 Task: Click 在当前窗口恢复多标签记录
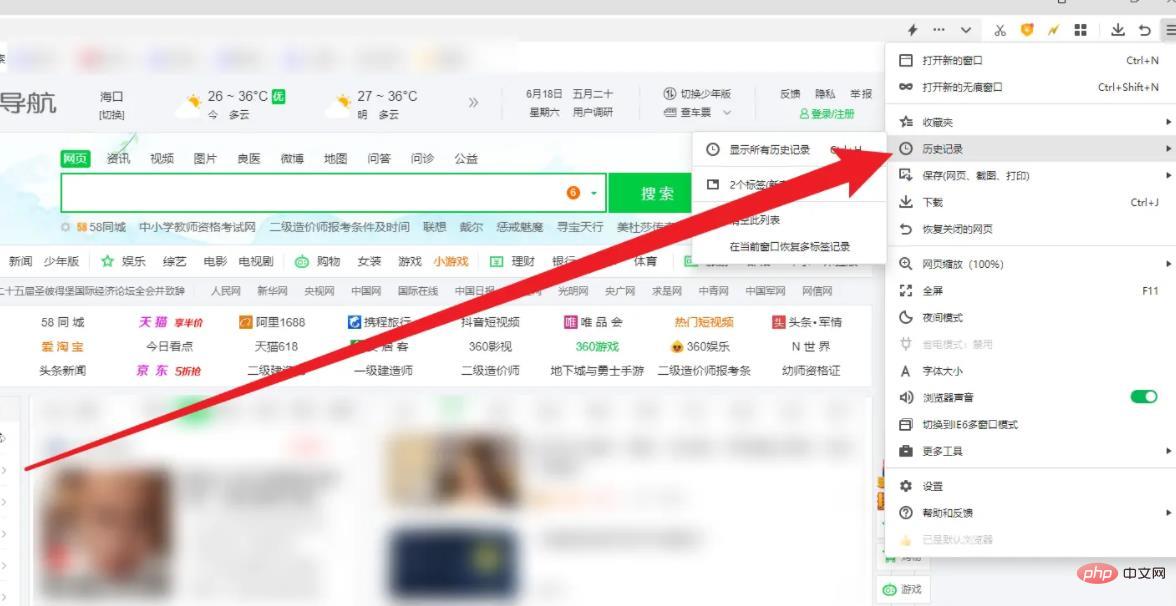pyautogui.click(x=790, y=246)
